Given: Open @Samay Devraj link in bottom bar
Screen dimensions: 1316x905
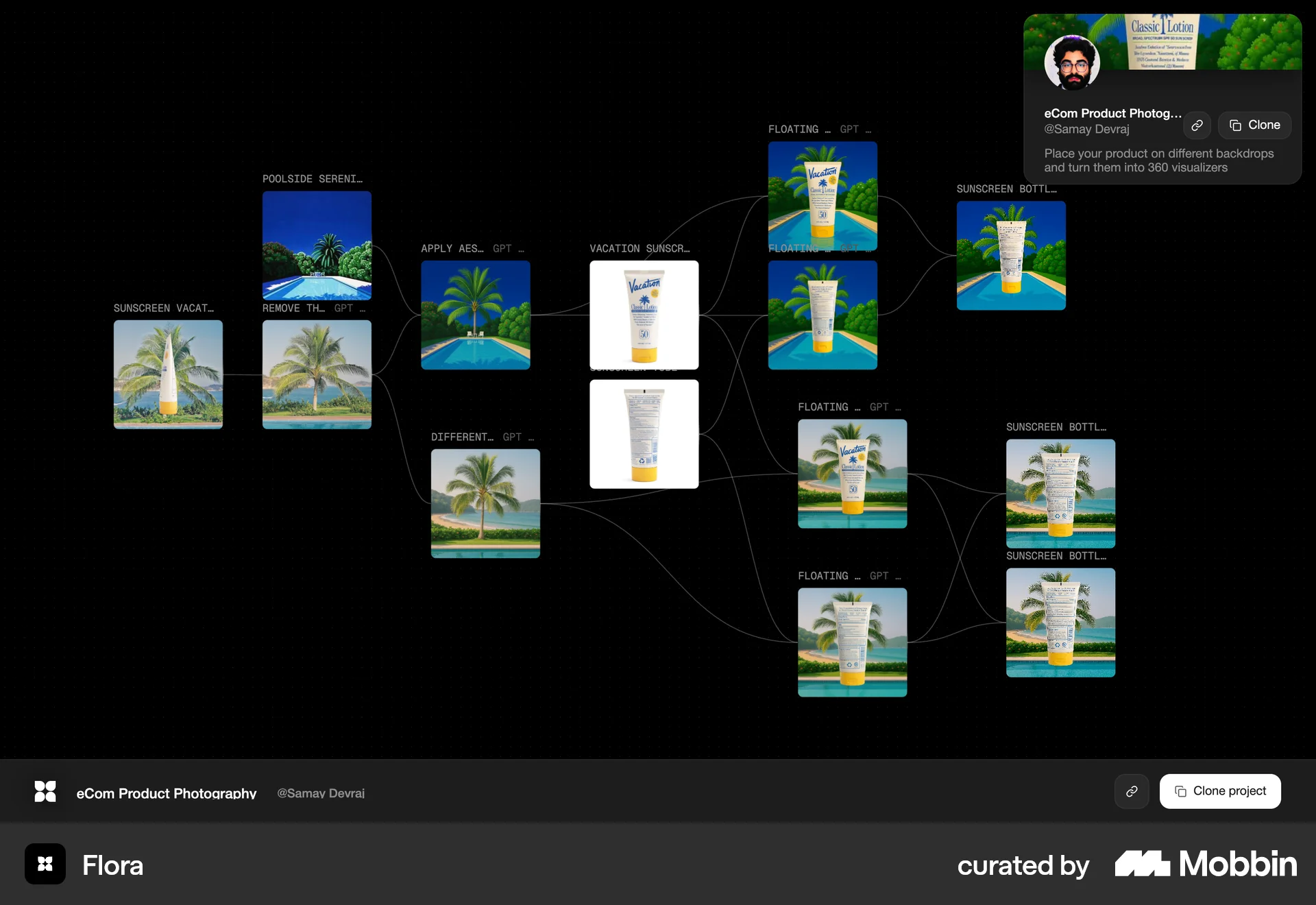Looking at the screenshot, I should [320, 793].
